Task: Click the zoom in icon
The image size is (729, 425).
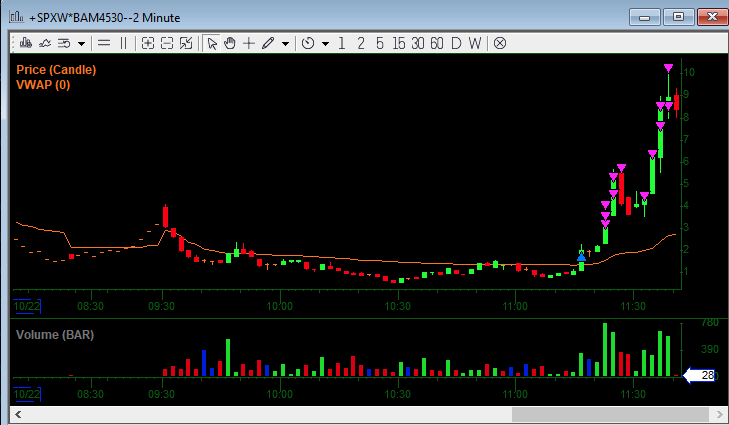Action: [x=148, y=43]
